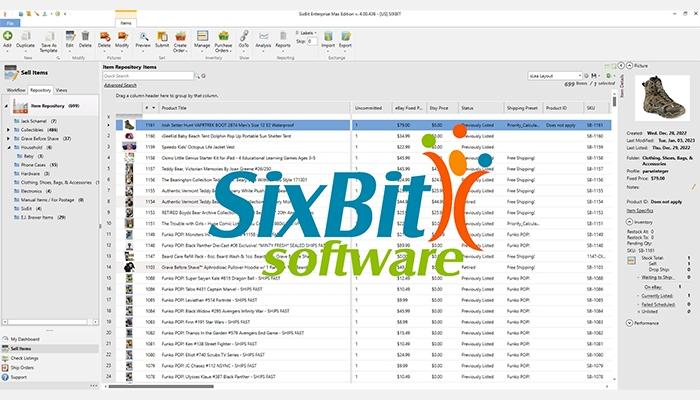Screen dimensions: 700x400
Task: Switch to the Views tab
Action: point(62,90)
